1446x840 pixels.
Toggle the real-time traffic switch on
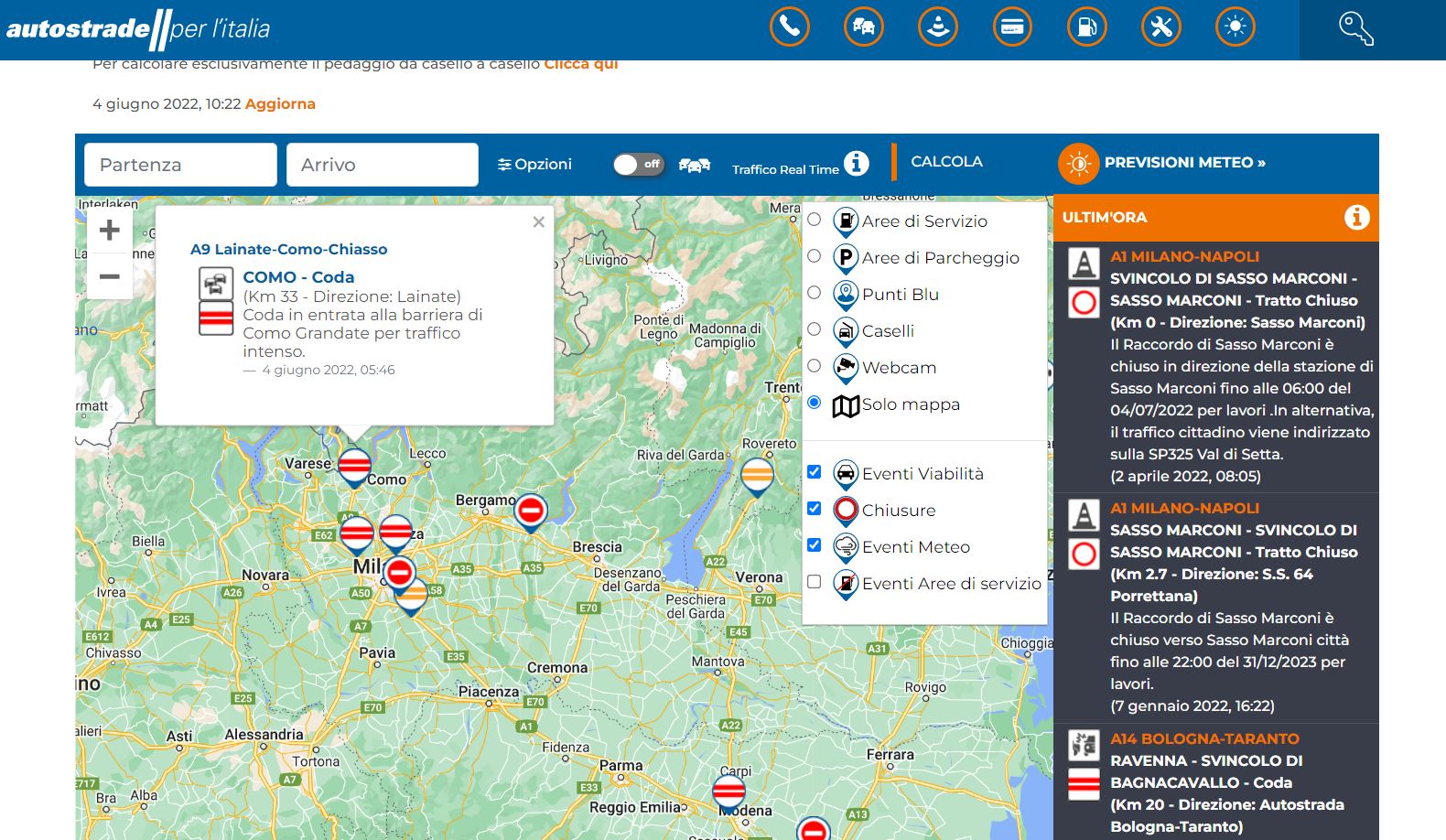click(638, 165)
